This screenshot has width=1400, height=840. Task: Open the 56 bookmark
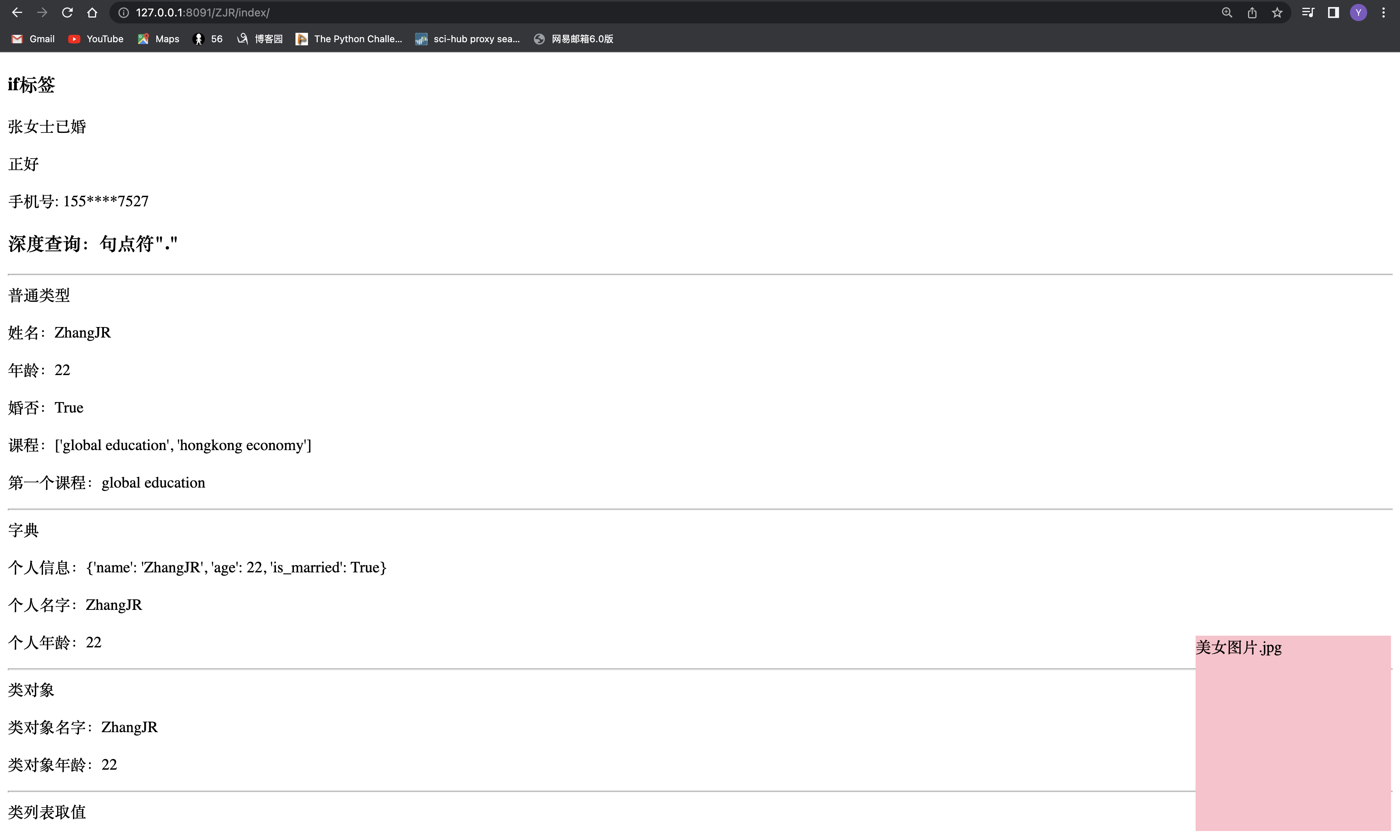[208, 39]
